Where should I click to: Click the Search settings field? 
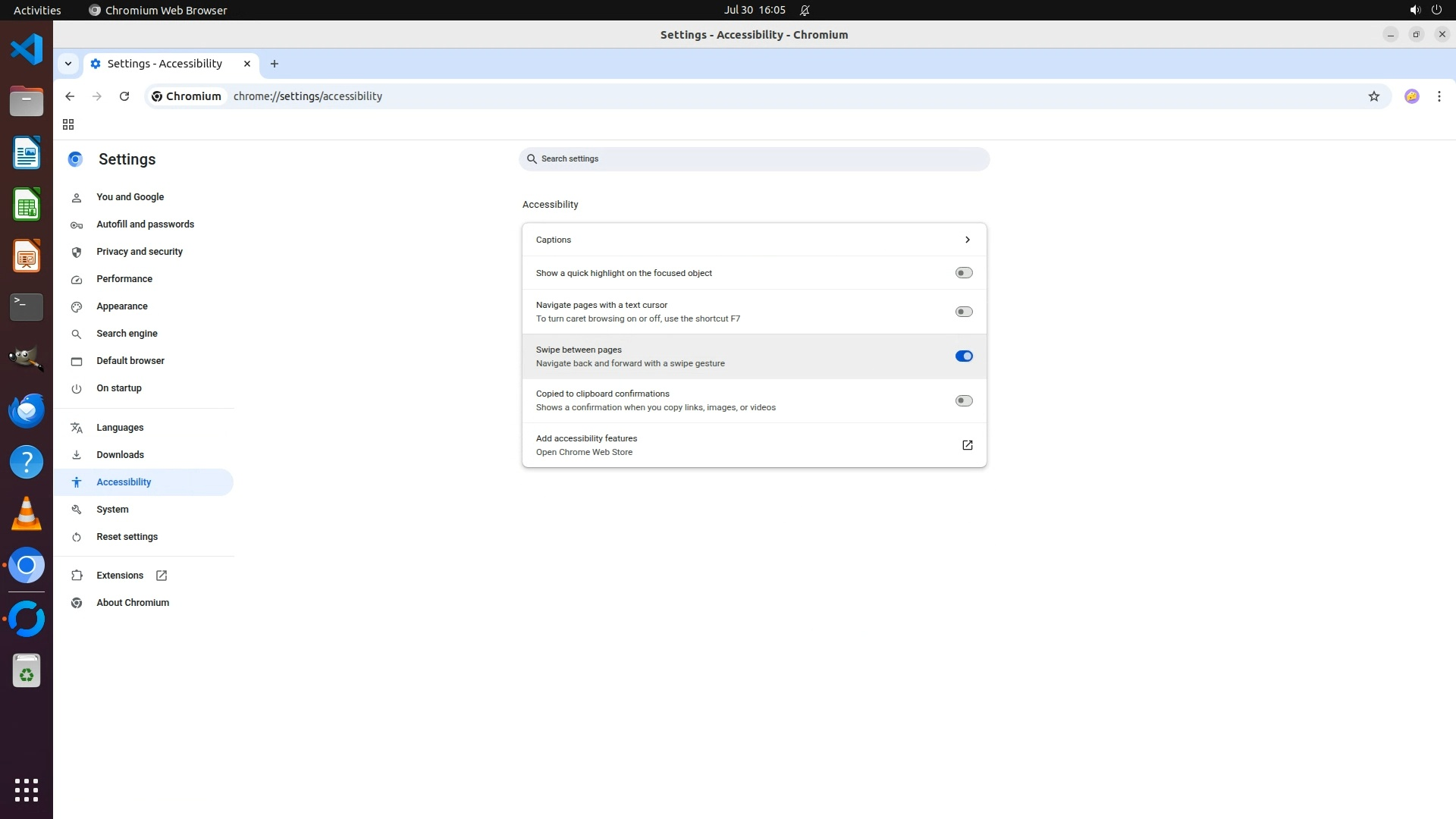tap(753, 159)
